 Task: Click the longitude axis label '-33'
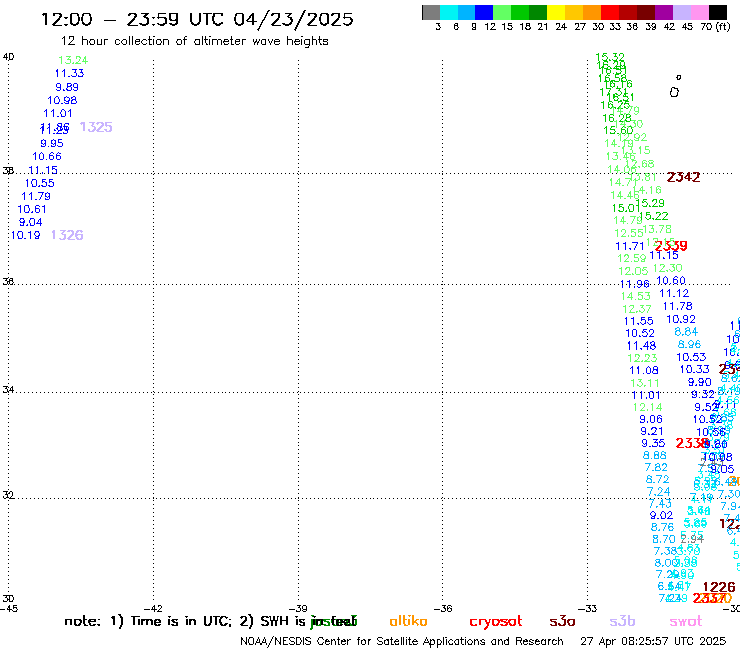[588, 609]
